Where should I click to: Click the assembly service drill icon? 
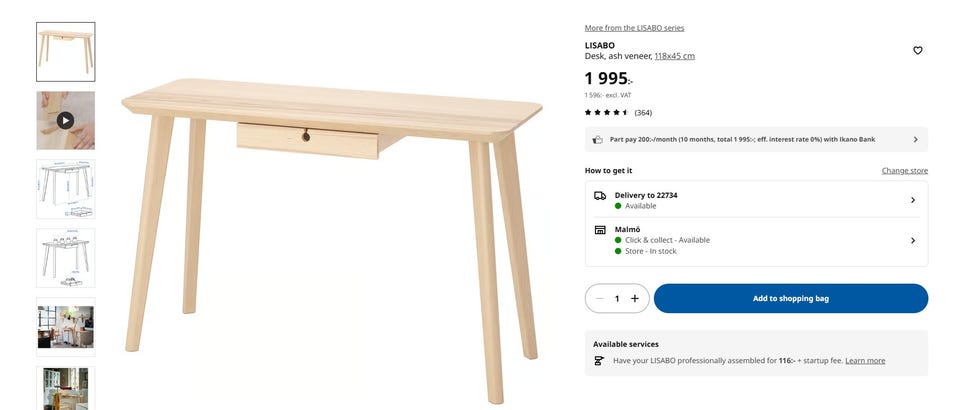599,361
